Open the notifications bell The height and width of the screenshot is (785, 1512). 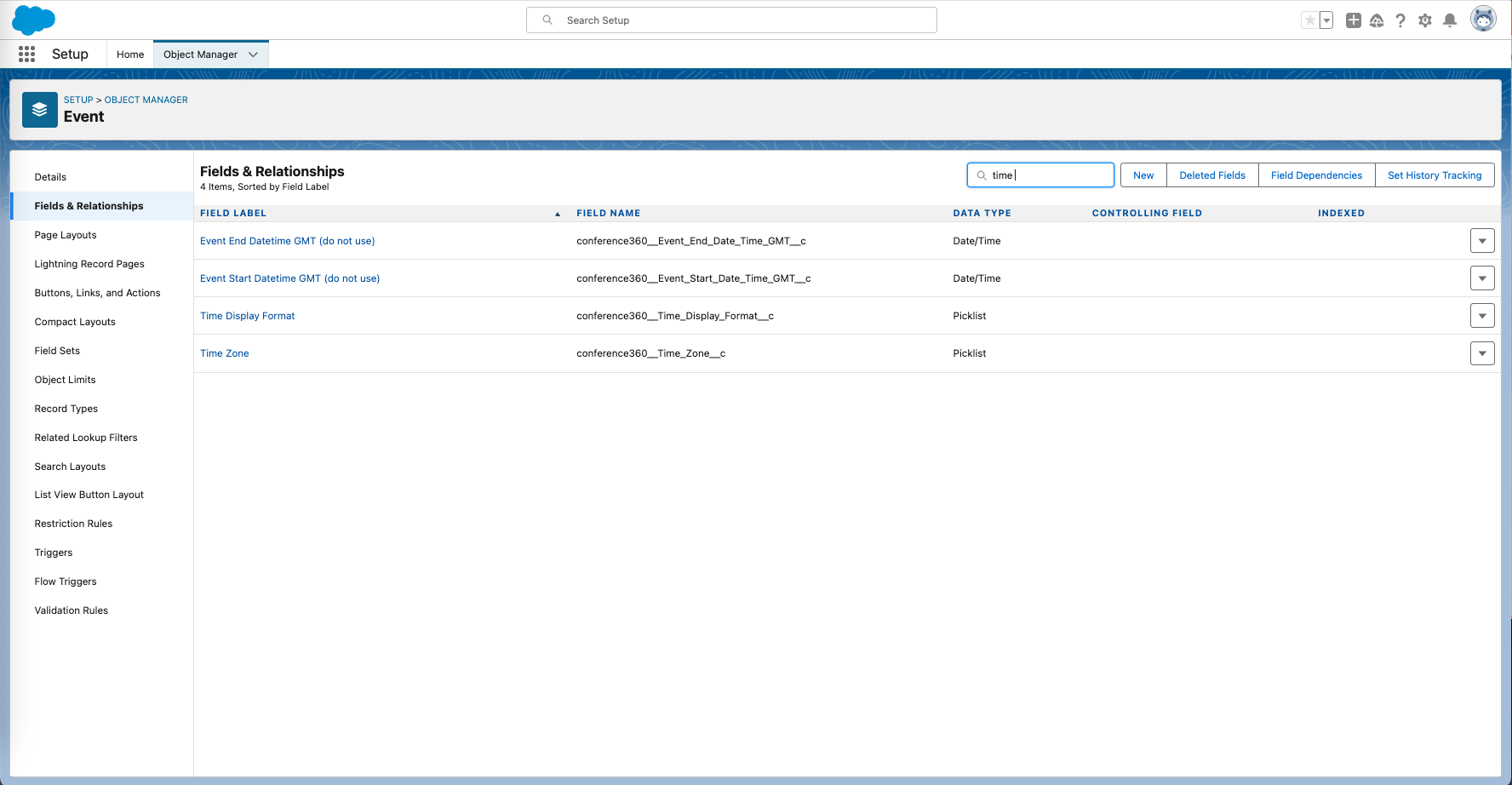click(1450, 20)
